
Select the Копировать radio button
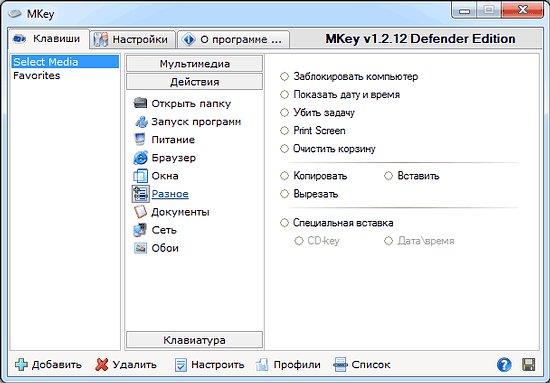click(284, 176)
